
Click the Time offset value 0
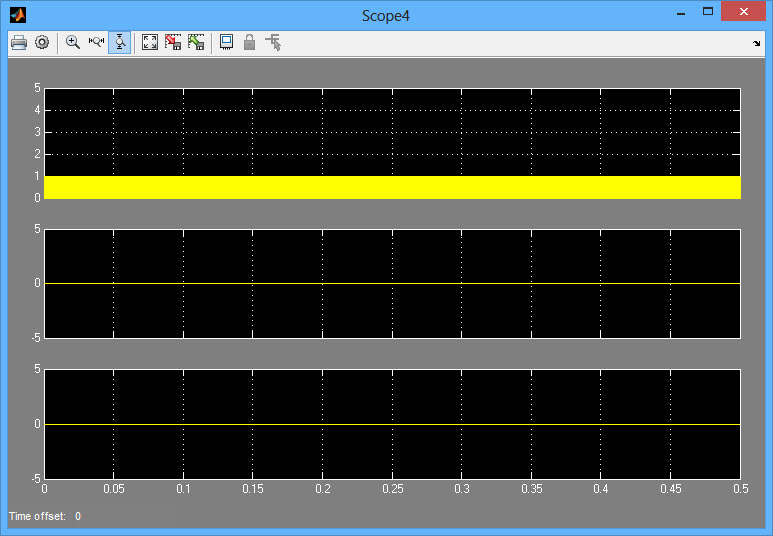pyautogui.click(x=78, y=516)
